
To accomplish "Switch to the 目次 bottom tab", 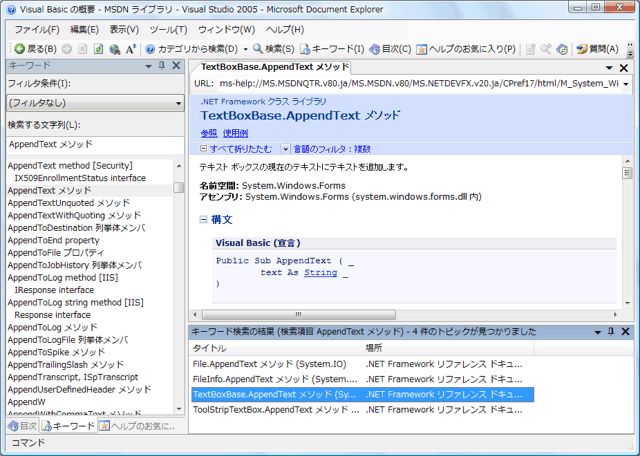I will click(22, 426).
